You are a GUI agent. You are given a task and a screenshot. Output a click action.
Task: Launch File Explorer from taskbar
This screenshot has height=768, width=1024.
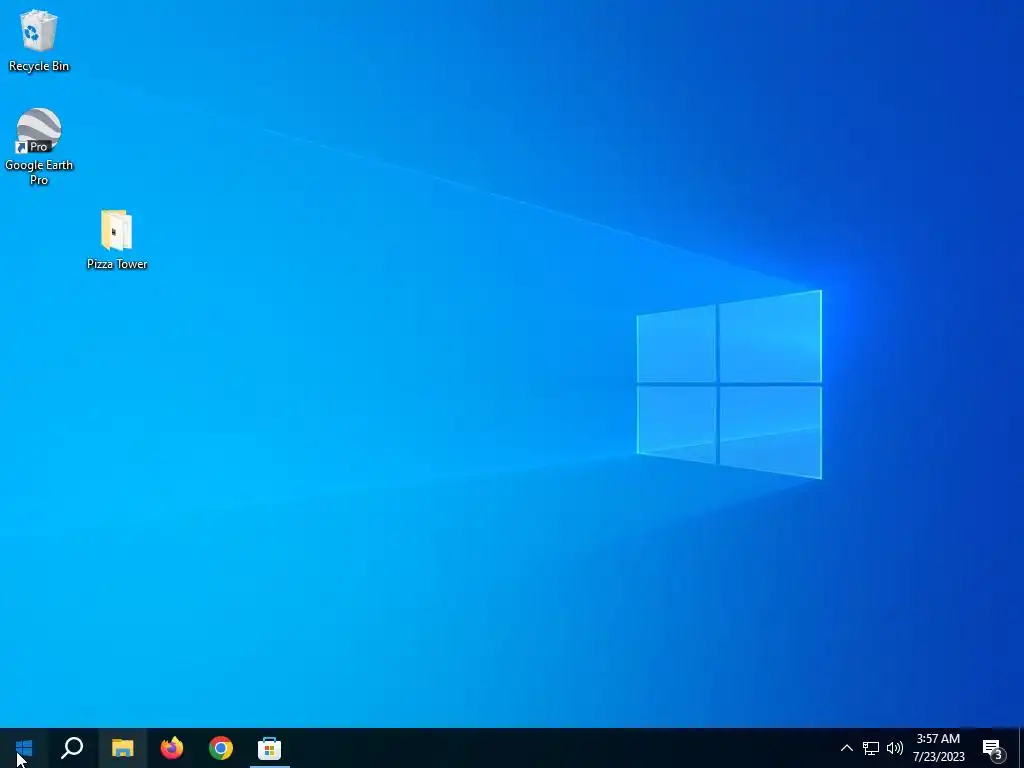click(122, 748)
